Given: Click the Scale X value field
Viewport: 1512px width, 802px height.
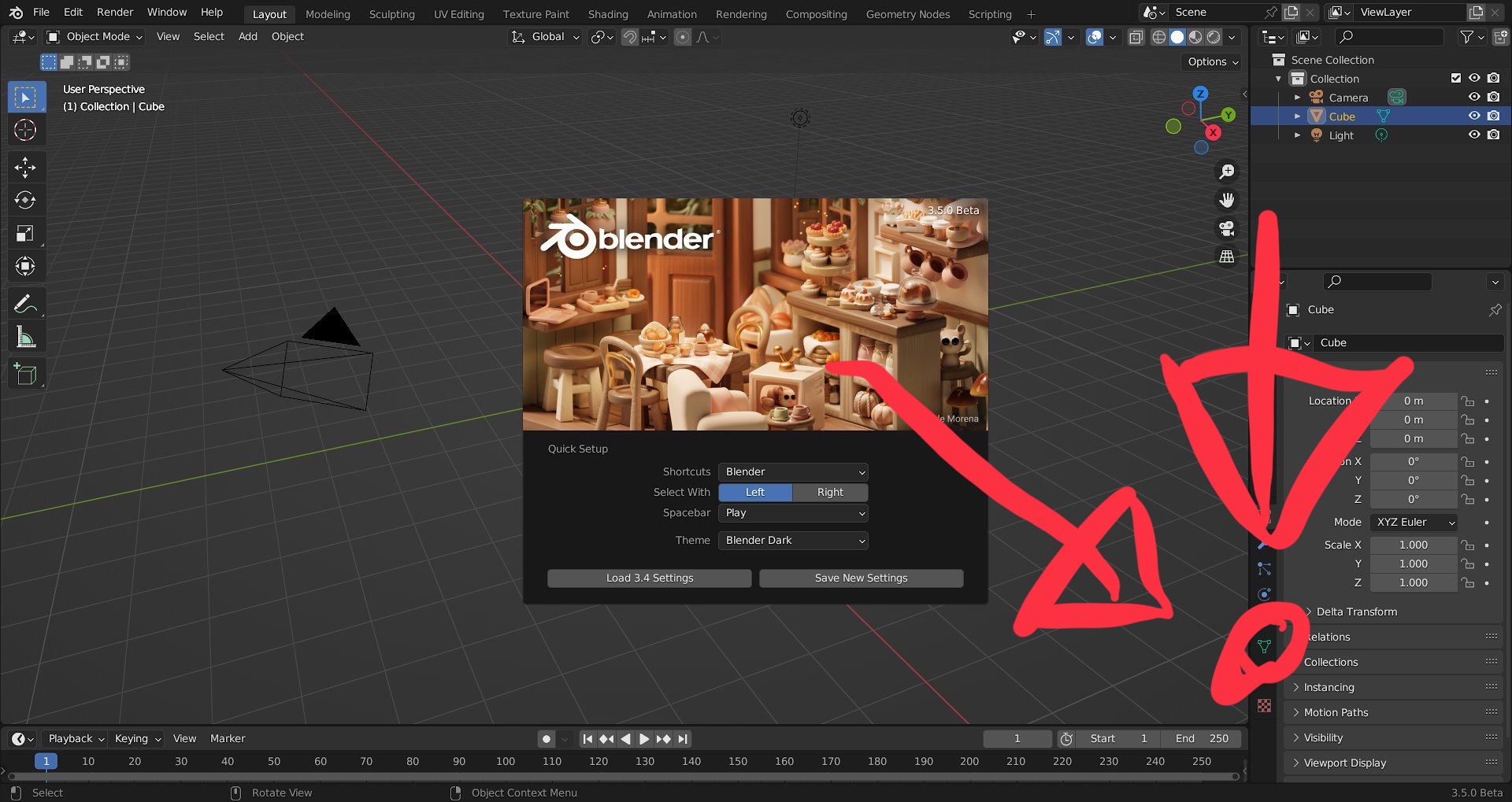Looking at the screenshot, I should pos(1413,545).
